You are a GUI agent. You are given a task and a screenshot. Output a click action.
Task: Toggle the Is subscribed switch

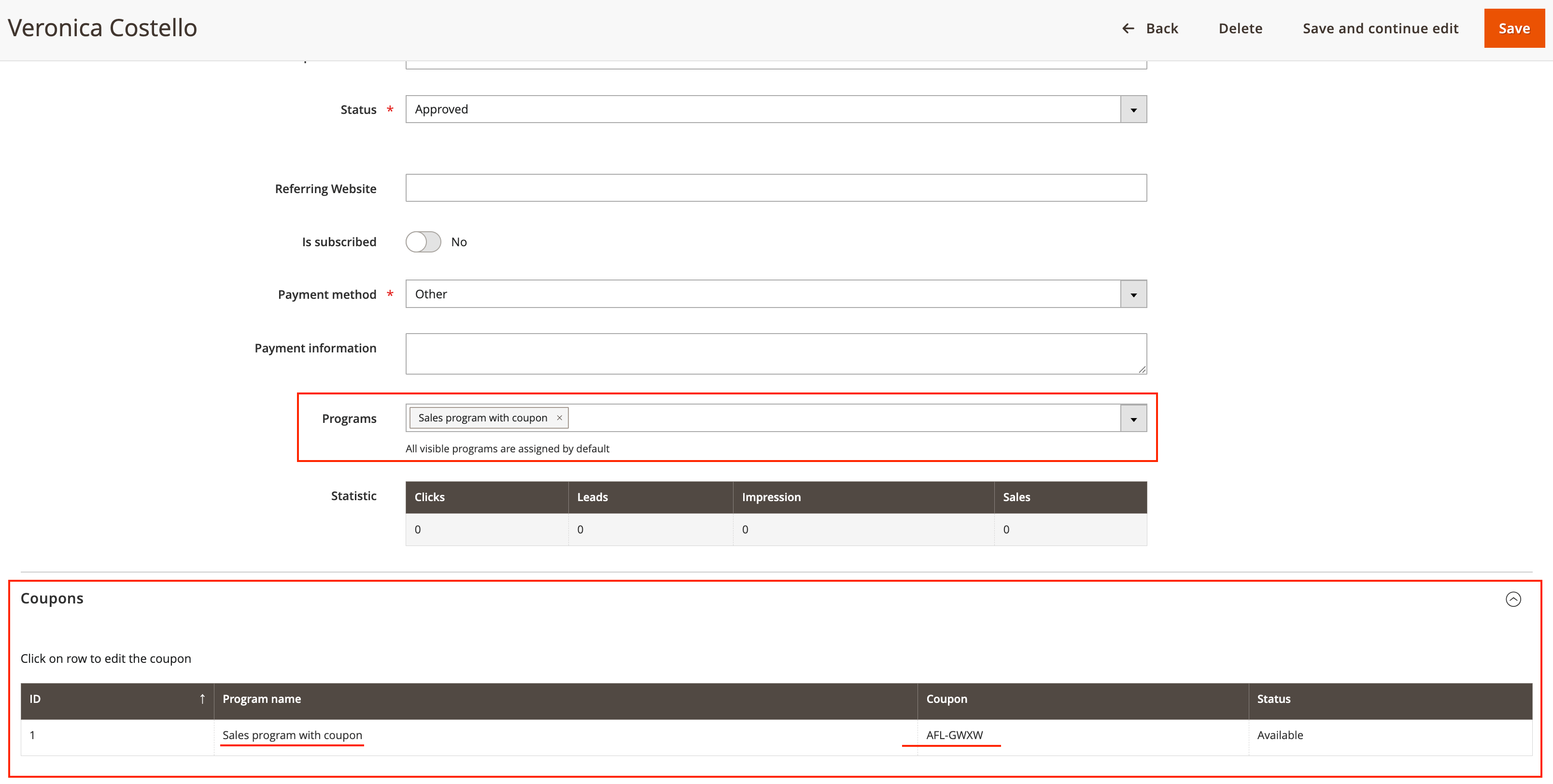coord(423,242)
